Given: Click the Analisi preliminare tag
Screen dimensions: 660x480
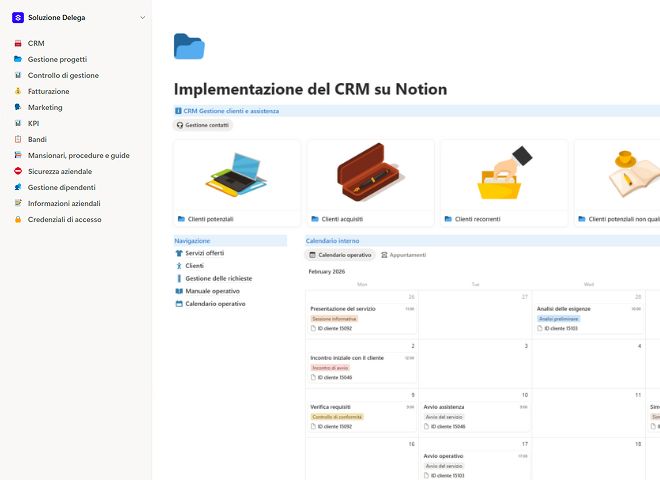Looking at the screenshot, I should (559, 319).
